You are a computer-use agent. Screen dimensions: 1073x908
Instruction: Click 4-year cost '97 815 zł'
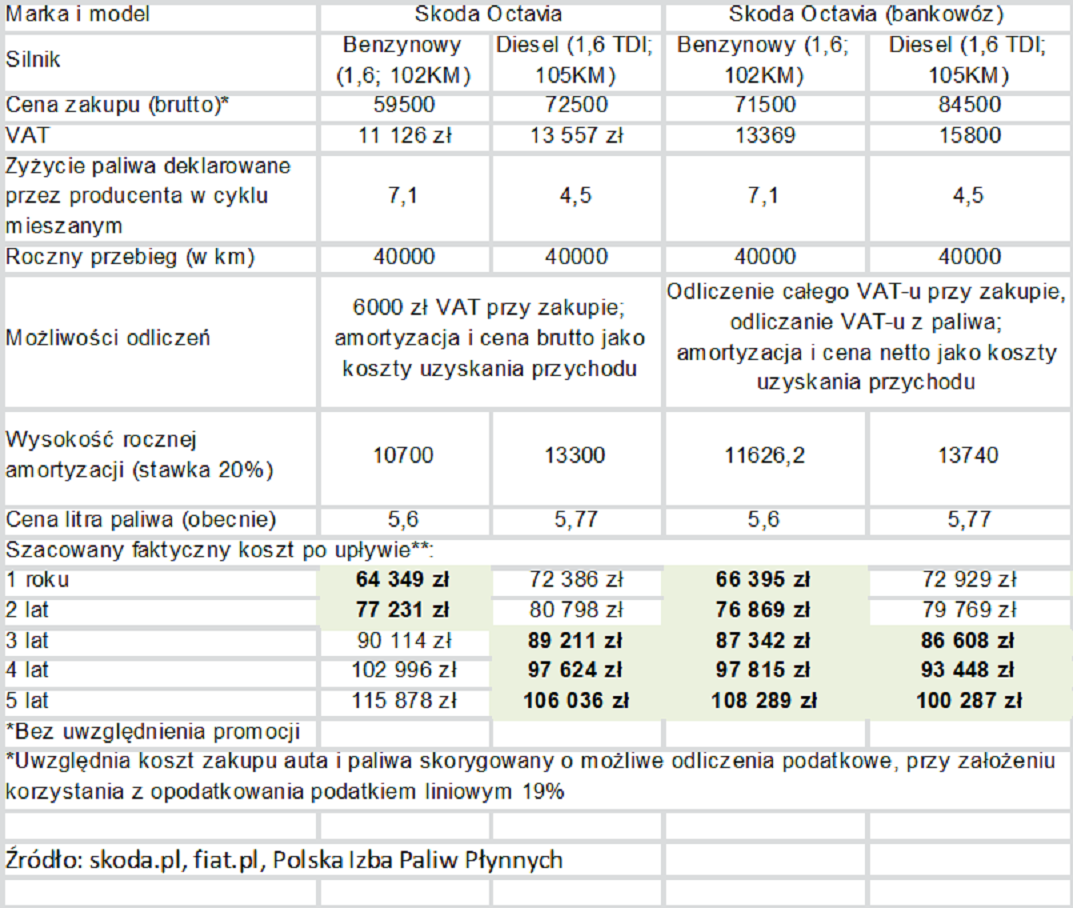coord(763,670)
